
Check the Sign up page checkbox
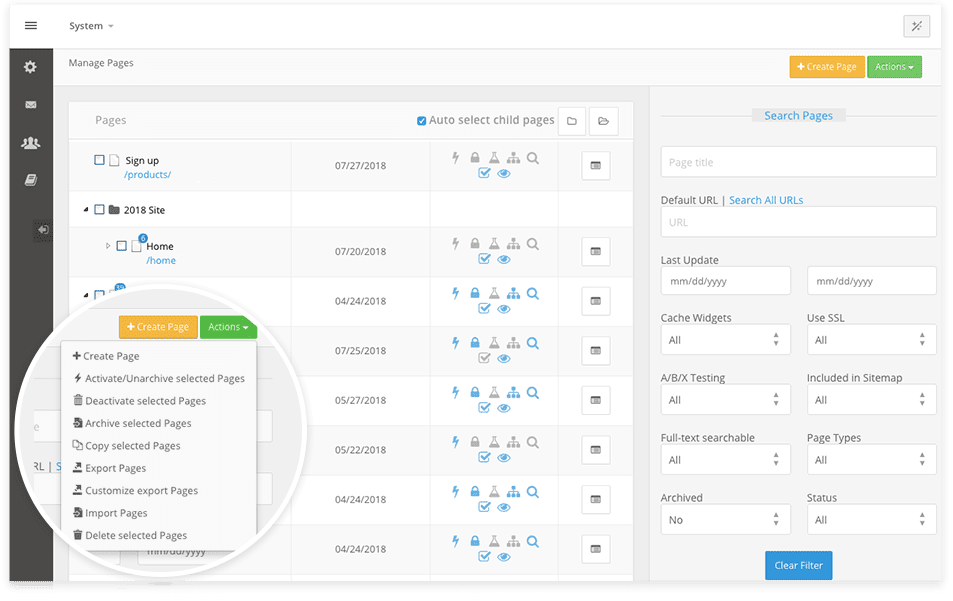click(x=99, y=160)
